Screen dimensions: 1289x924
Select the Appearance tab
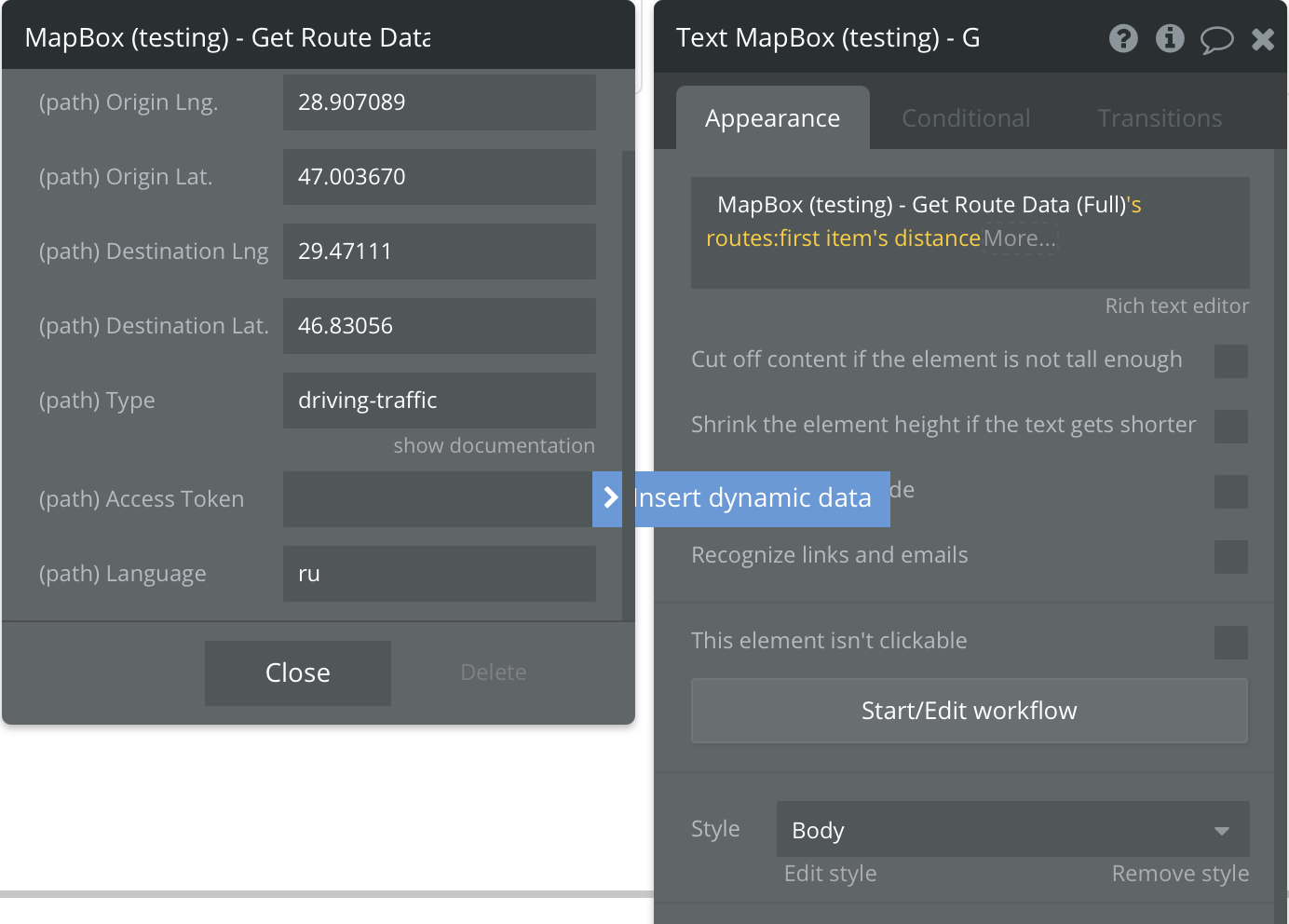tap(773, 118)
